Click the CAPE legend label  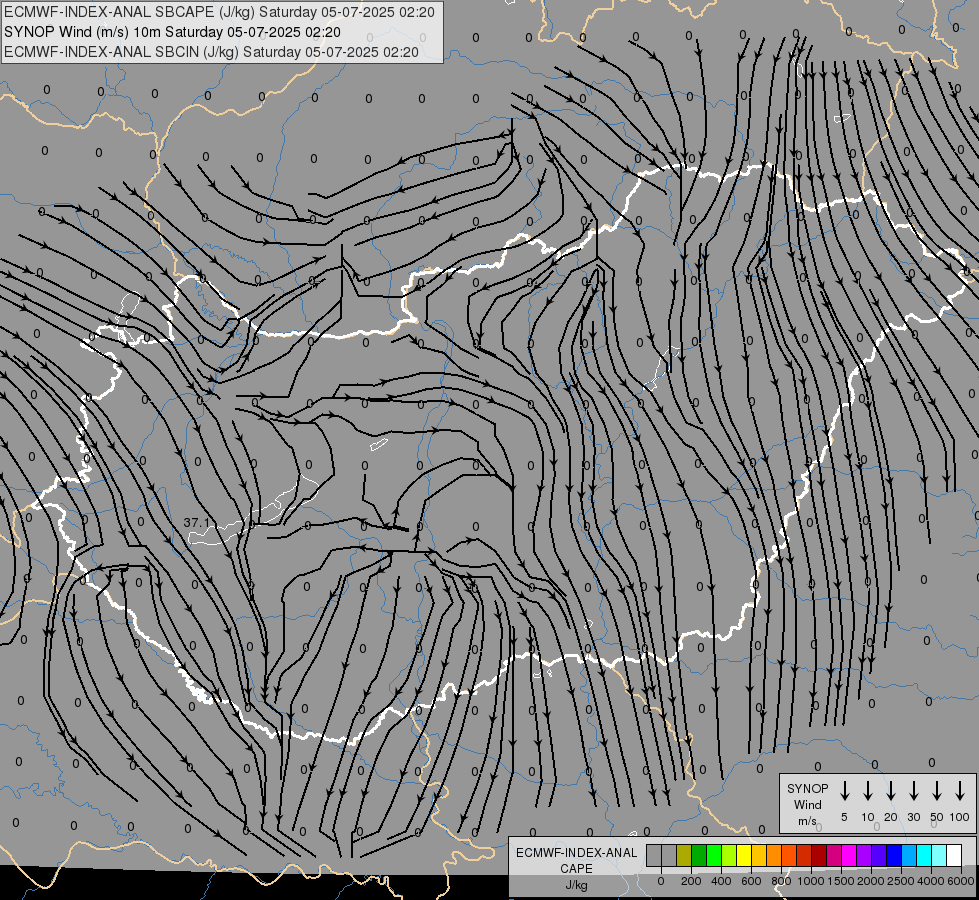tap(576, 869)
